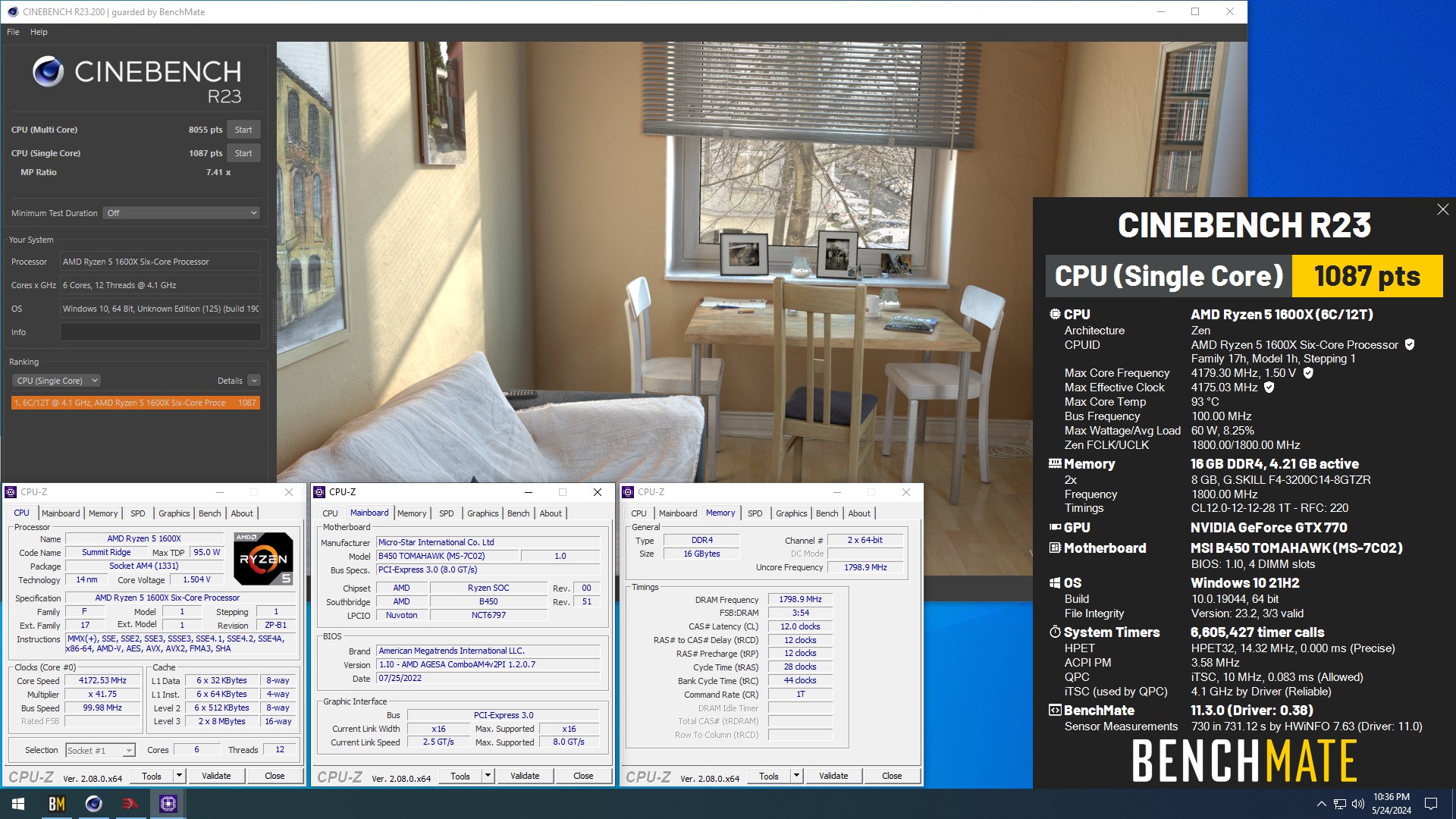Image resolution: width=1456 pixels, height=819 pixels.
Task: Open the Windows Start menu
Action: point(18,804)
